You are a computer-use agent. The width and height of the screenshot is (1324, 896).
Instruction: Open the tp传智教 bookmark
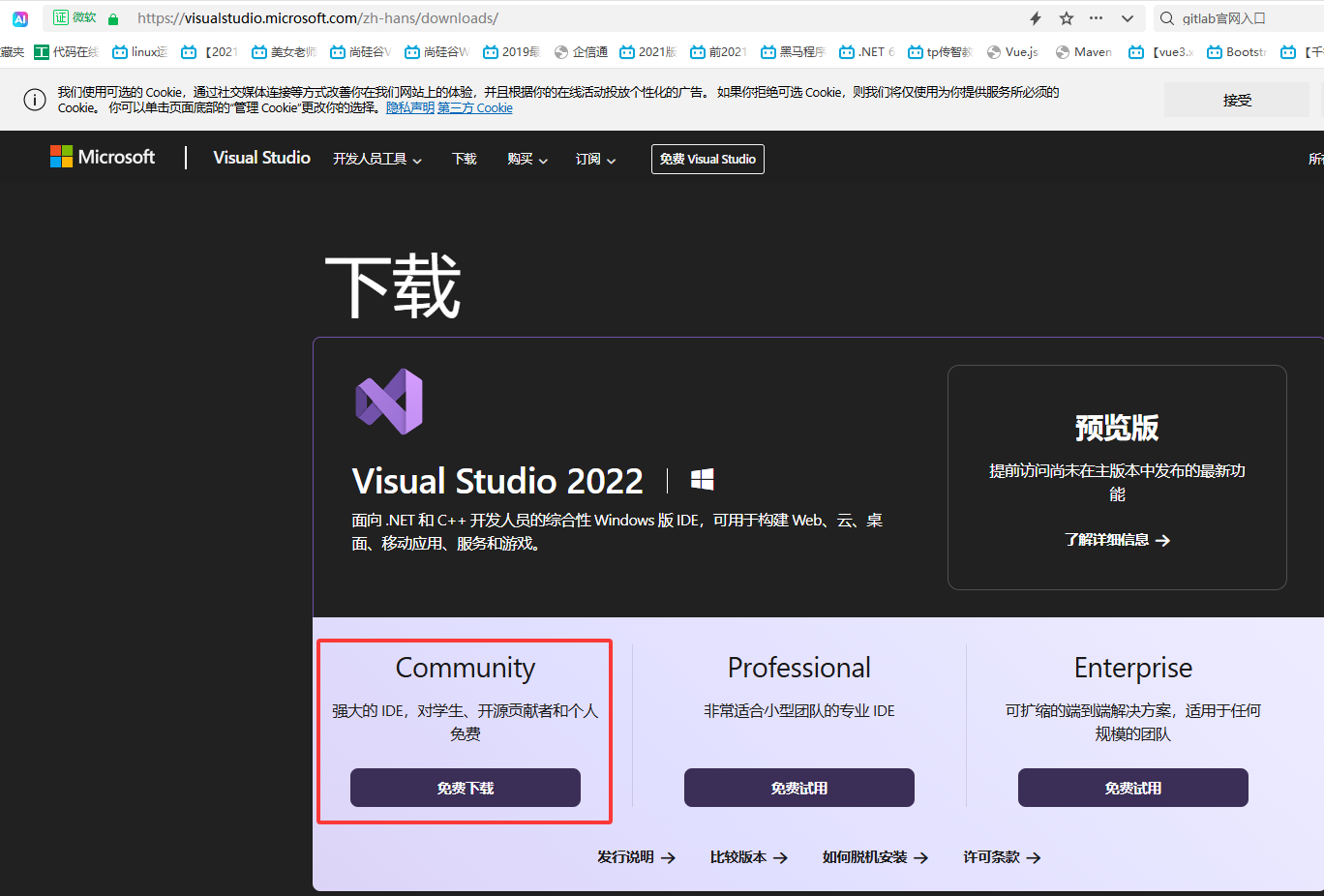940,52
